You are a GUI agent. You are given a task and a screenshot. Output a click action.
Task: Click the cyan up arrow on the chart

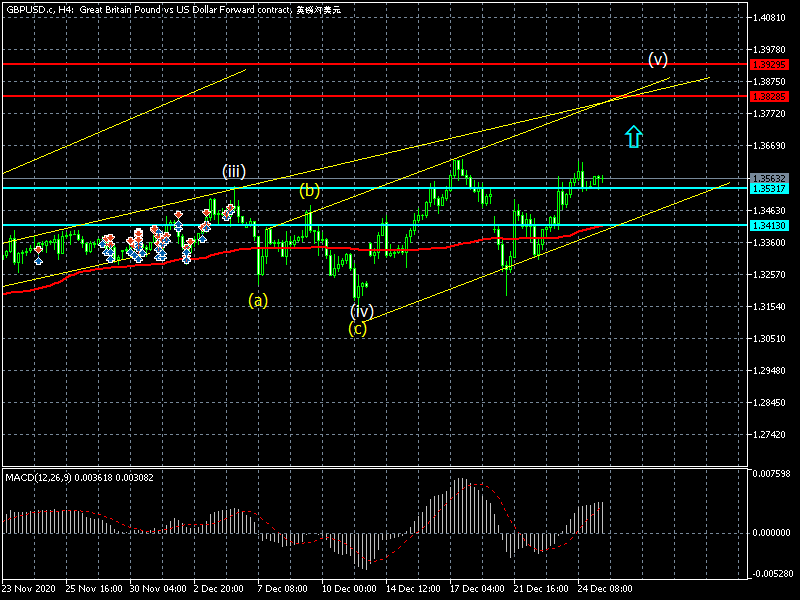coord(633,137)
